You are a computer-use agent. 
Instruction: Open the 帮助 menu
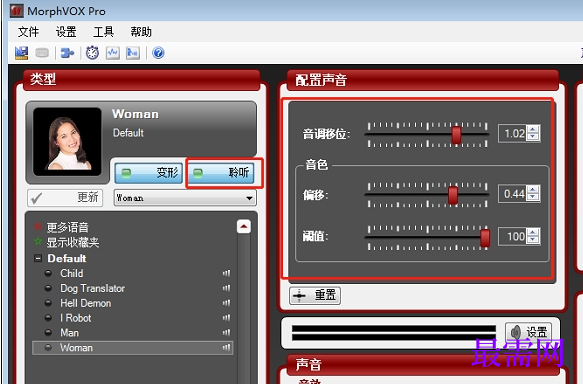click(141, 32)
